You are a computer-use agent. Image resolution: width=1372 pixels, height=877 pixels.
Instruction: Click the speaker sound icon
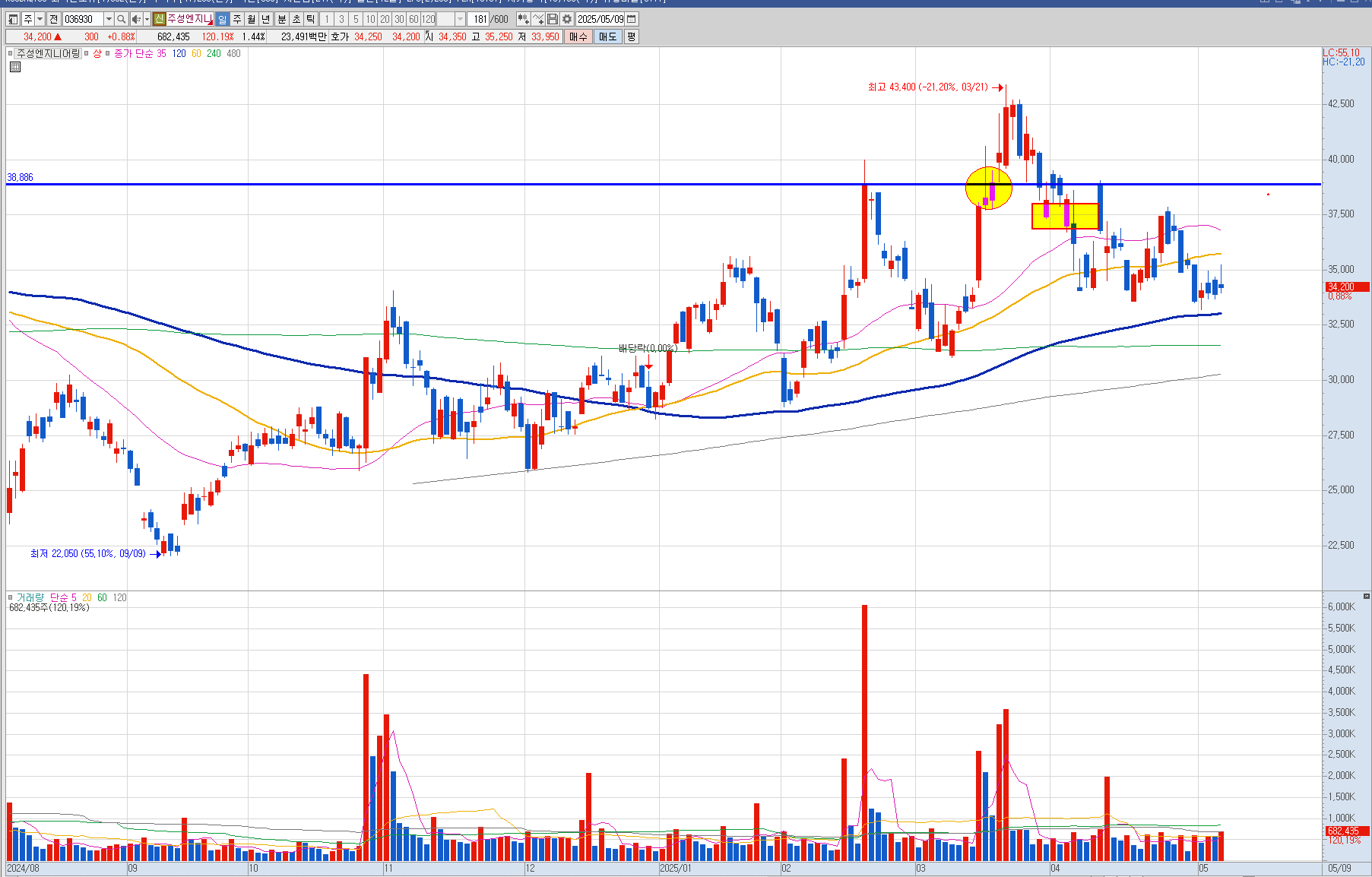135,19
